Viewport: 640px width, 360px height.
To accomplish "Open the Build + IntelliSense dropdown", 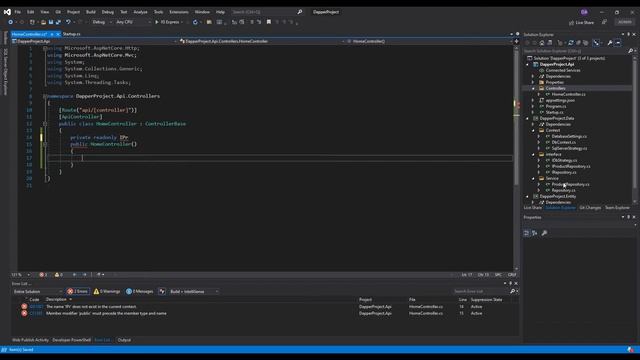I will click(x=194, y=291).
